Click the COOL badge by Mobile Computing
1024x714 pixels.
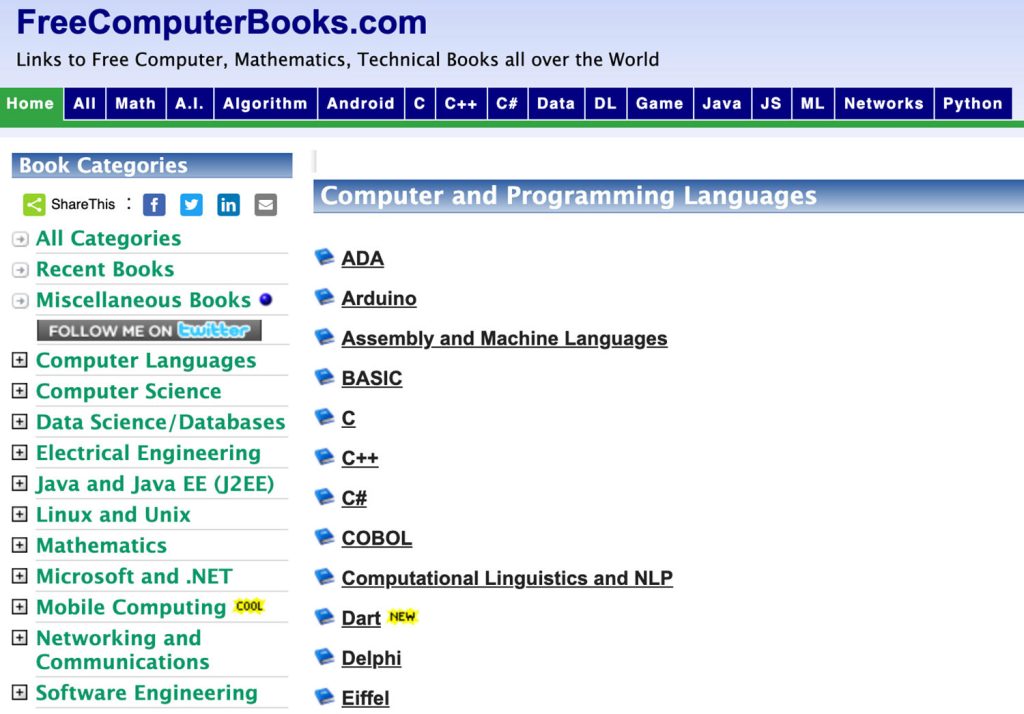[x=249, y=606]
